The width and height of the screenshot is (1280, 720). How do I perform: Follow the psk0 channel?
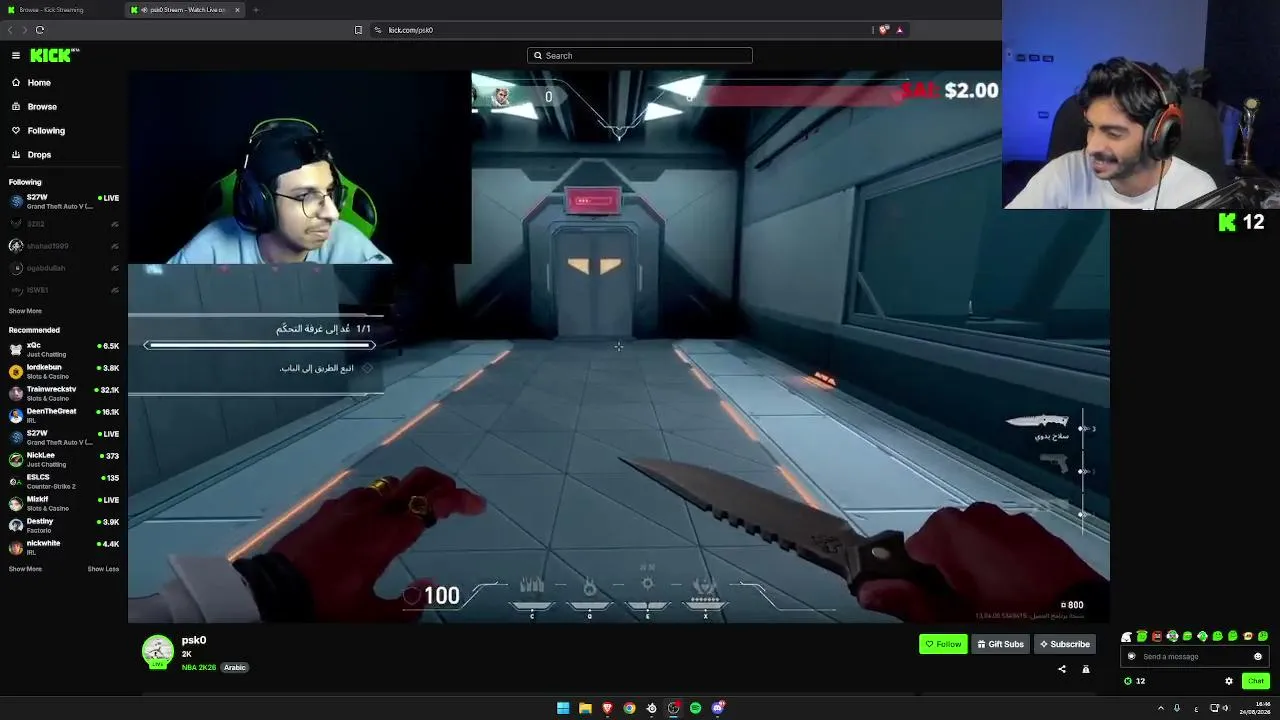point(943,644)
